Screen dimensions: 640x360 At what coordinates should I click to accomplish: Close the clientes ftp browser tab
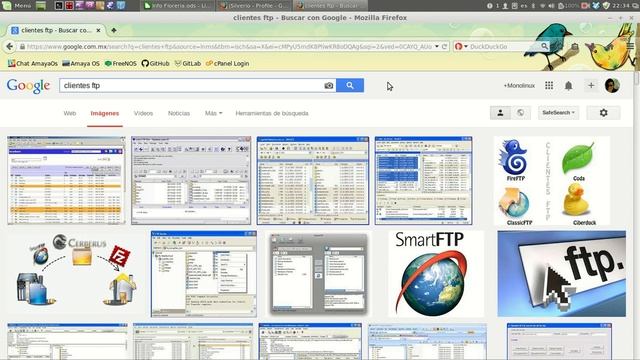pyautogui.click(x=98, y=30)
